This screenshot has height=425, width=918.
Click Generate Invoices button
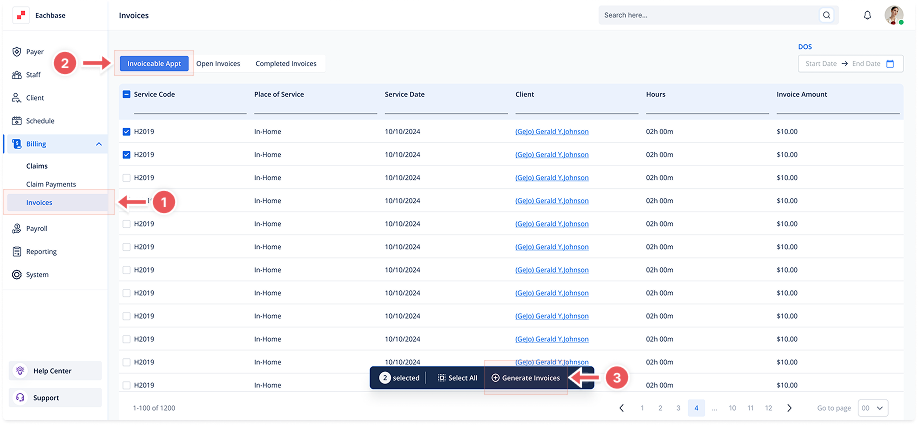point(526,378)
